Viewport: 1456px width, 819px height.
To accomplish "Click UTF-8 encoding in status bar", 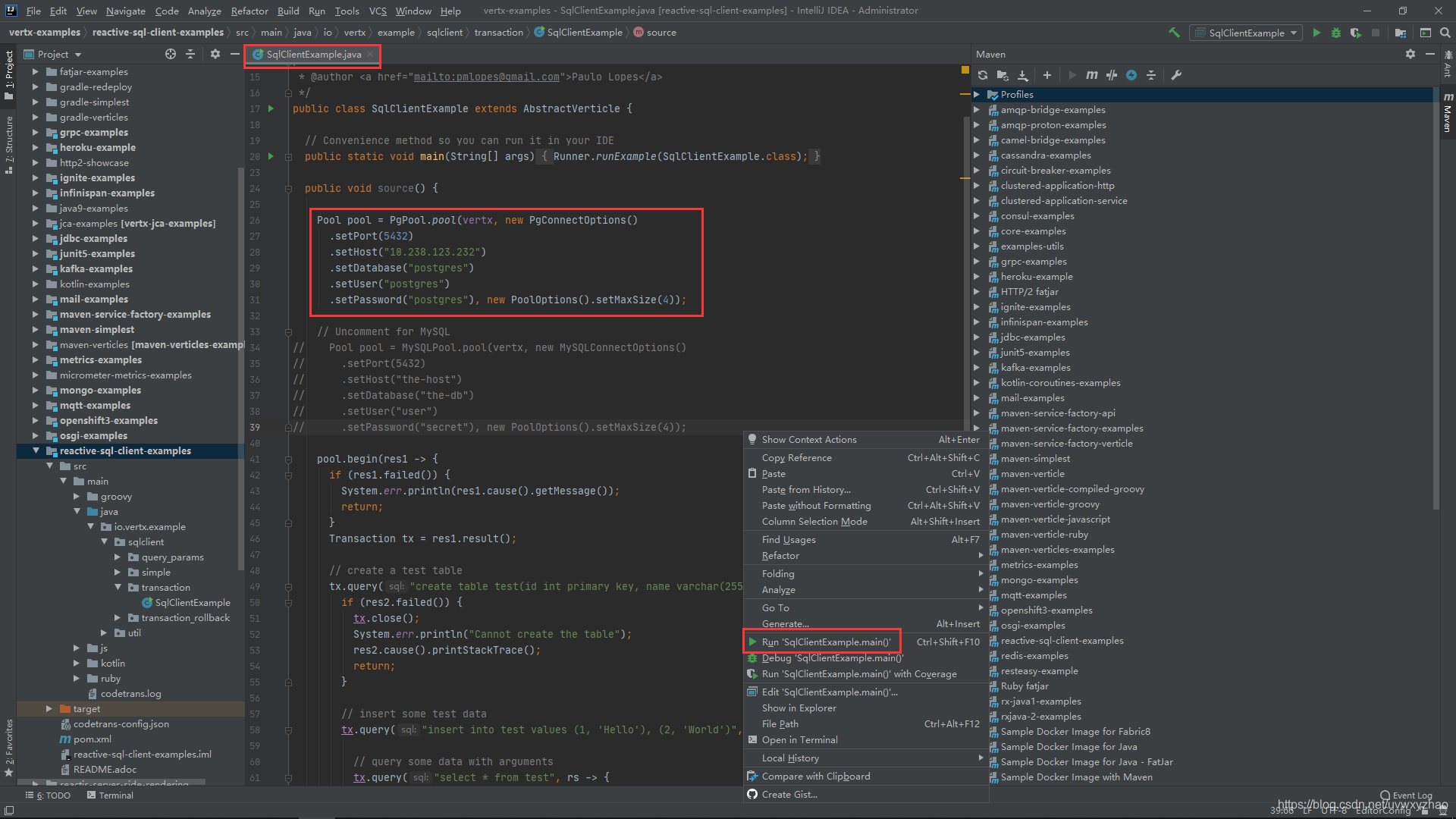I will coord(1333,811).
